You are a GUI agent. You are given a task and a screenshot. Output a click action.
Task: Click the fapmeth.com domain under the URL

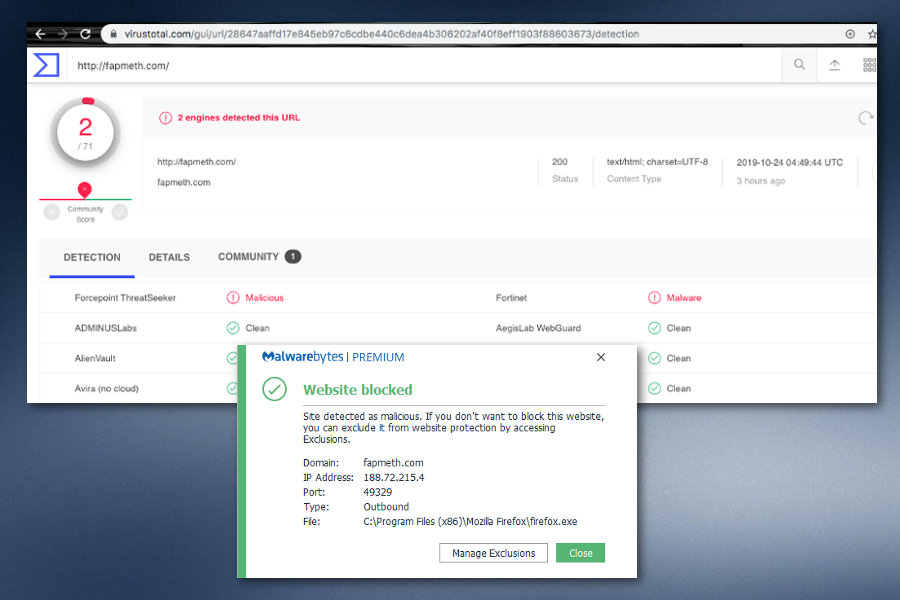tap(184, 183)
